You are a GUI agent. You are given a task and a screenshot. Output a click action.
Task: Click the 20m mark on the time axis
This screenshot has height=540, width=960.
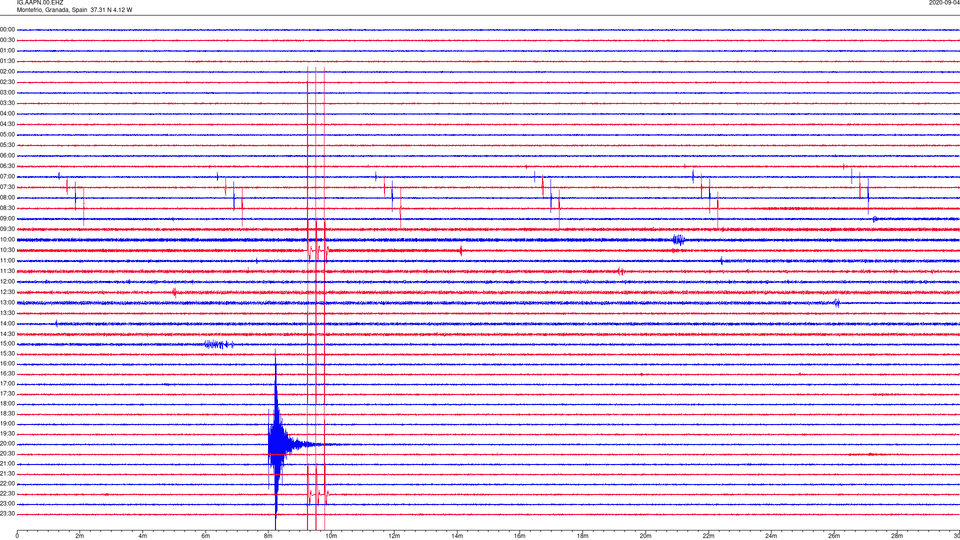[645, 536]
